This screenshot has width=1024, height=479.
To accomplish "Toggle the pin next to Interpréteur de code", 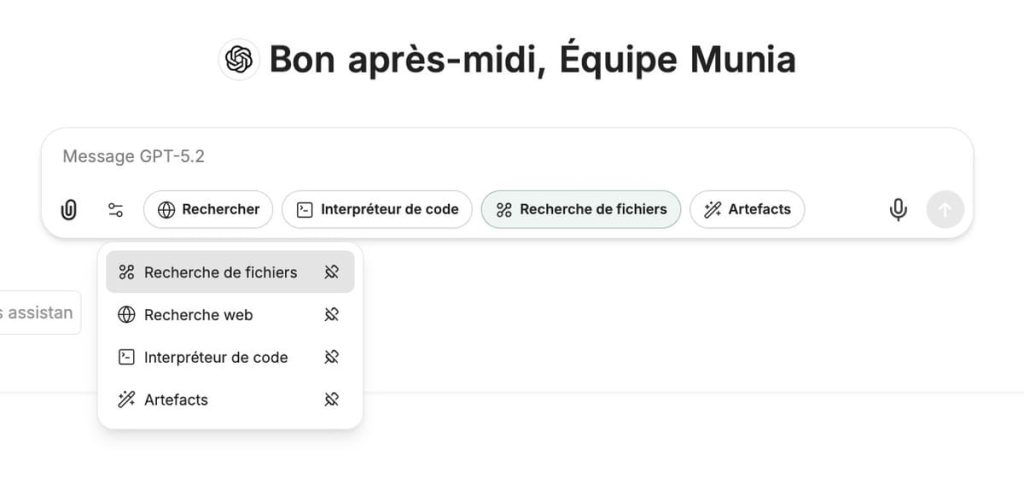I will 332,357.
